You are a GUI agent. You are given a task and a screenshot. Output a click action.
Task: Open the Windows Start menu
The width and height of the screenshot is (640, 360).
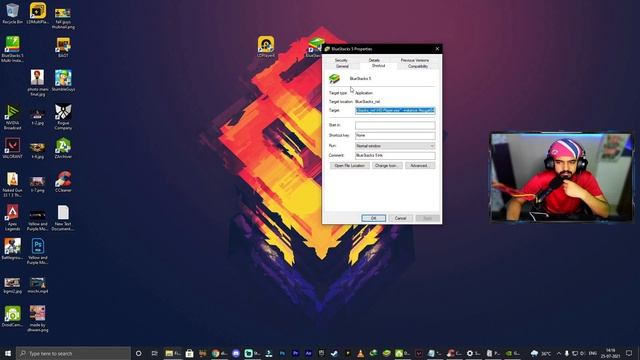(7, 353)
